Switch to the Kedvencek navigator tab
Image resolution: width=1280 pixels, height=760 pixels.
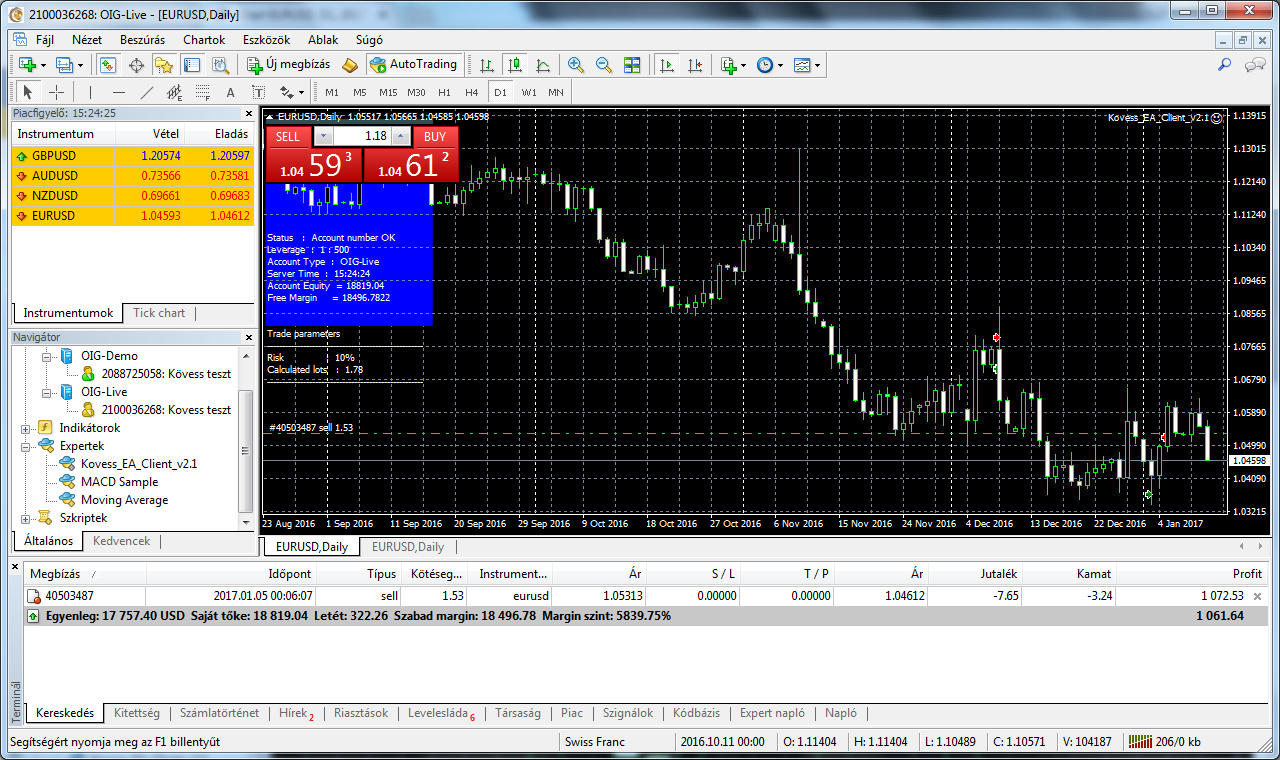[121, 541]
